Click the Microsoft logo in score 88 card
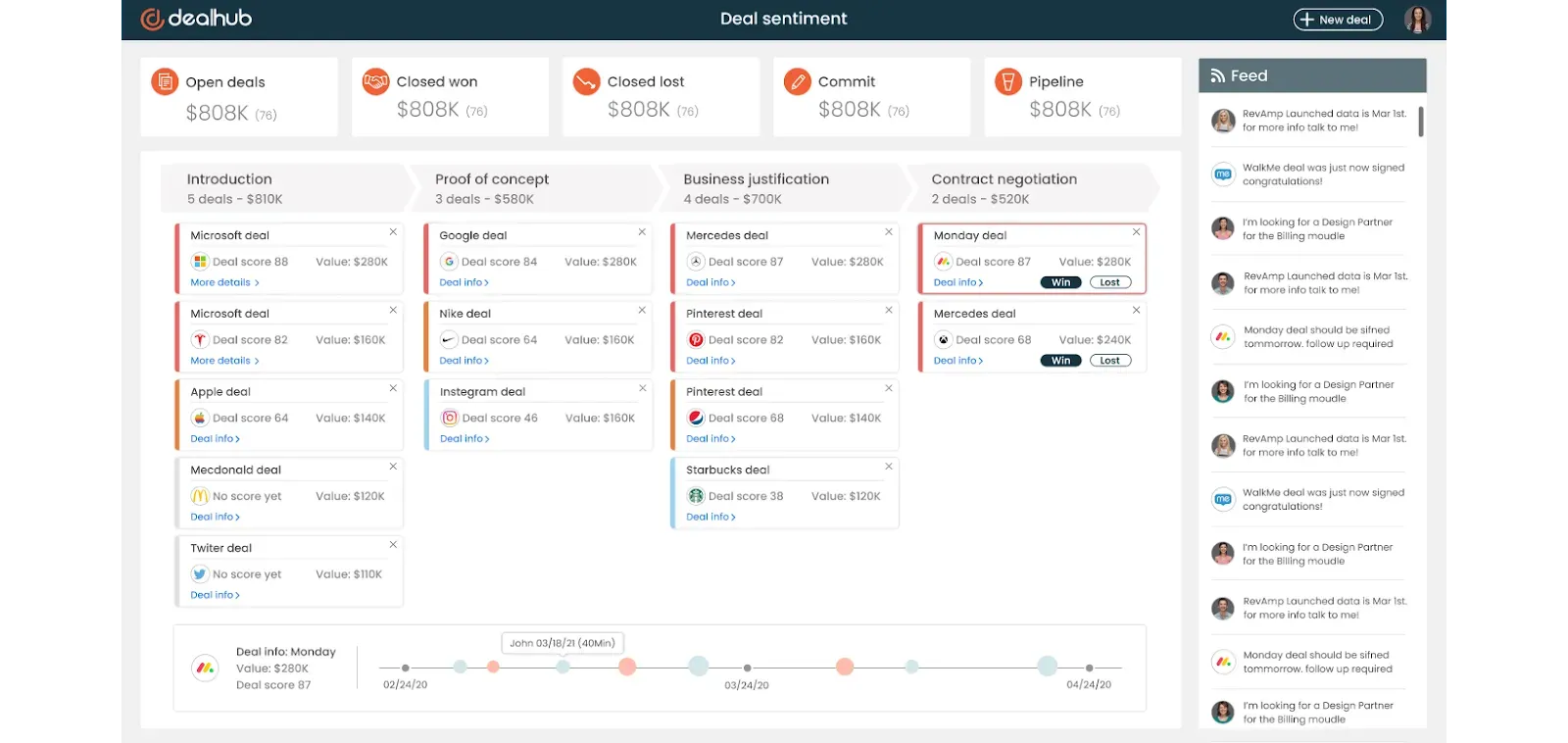This screenshot has height=743, width=1568. [200, 262]
